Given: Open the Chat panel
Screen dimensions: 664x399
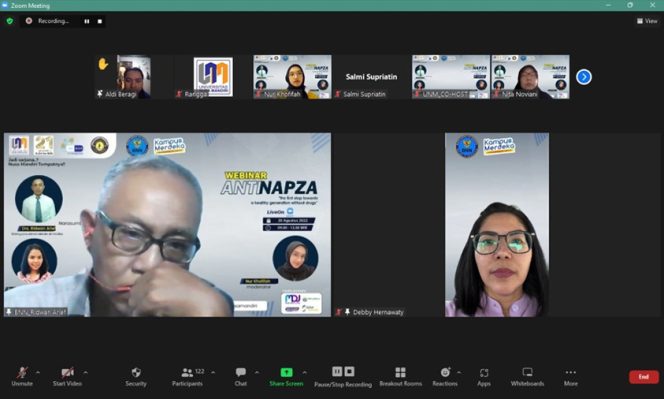Looking at the screenshot, I should pyautogui.click(x=241, y=376).
